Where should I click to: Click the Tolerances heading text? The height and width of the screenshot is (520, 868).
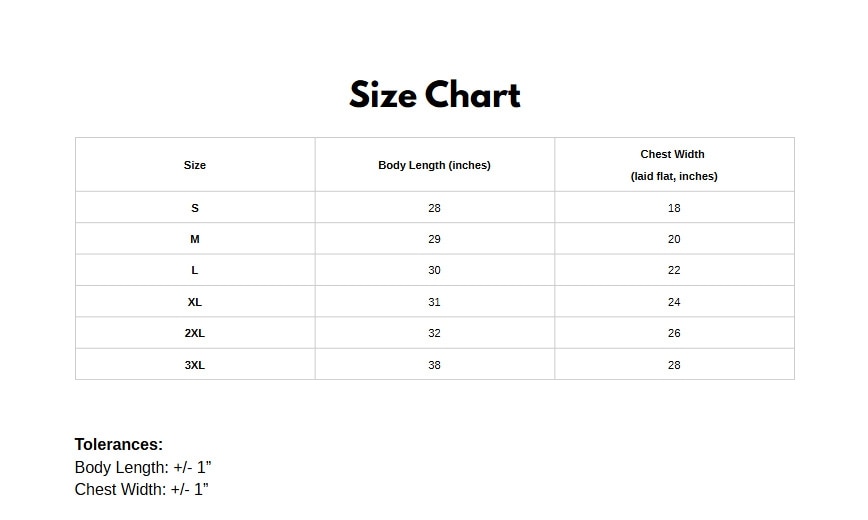[119, 445]
